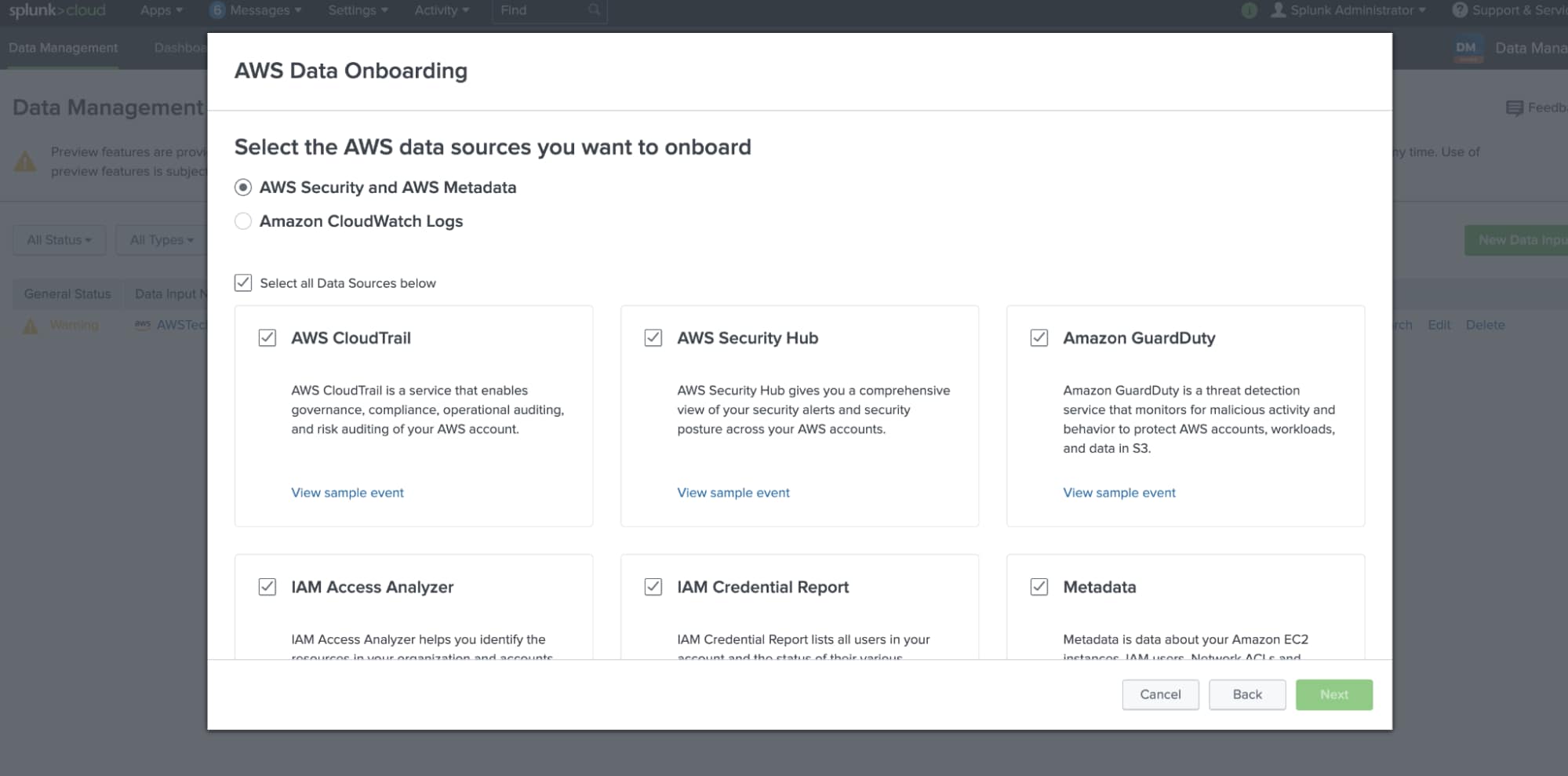Click the New Data Input button

click(1515, 240)
